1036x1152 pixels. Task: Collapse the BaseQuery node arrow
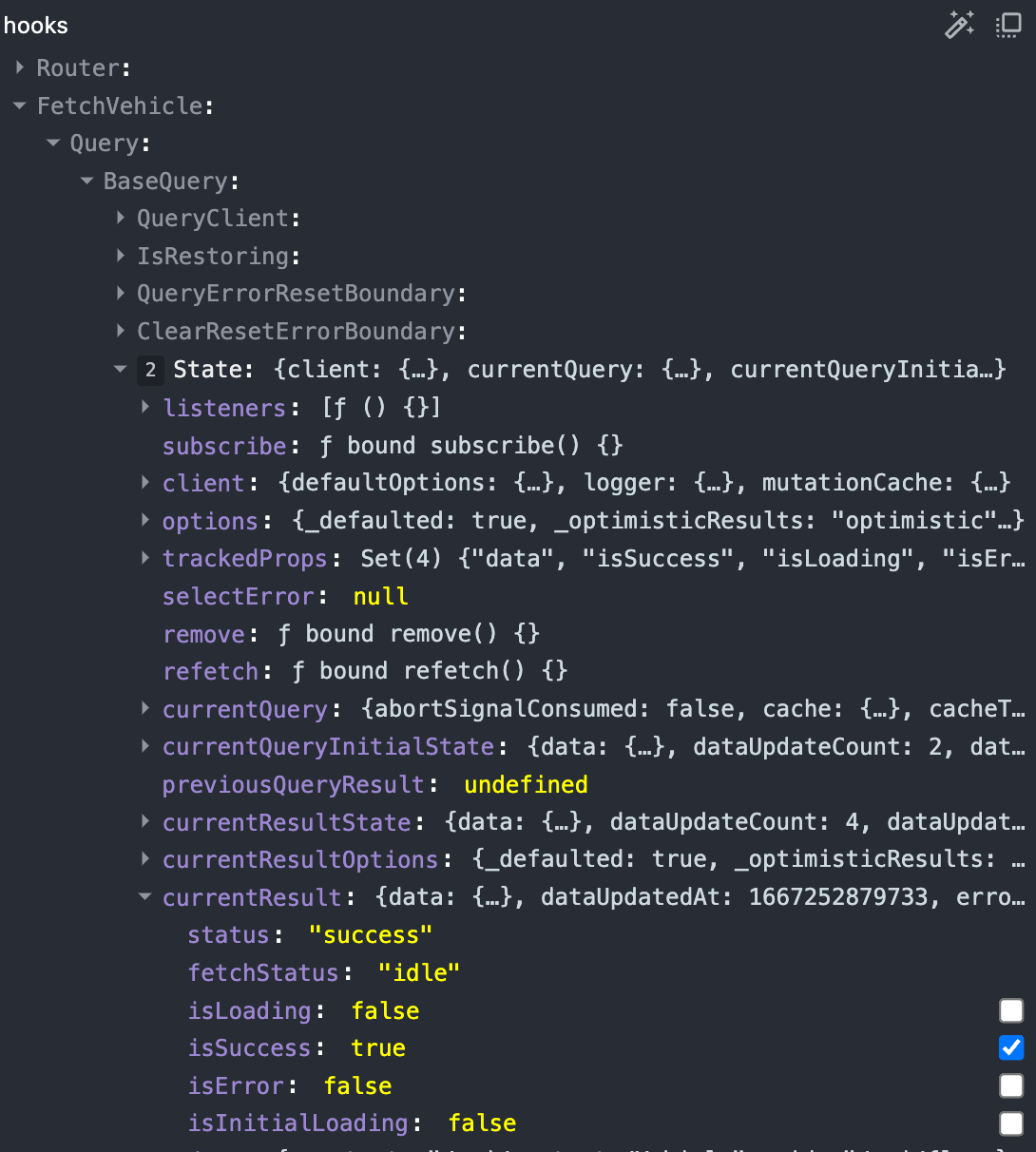87,181
